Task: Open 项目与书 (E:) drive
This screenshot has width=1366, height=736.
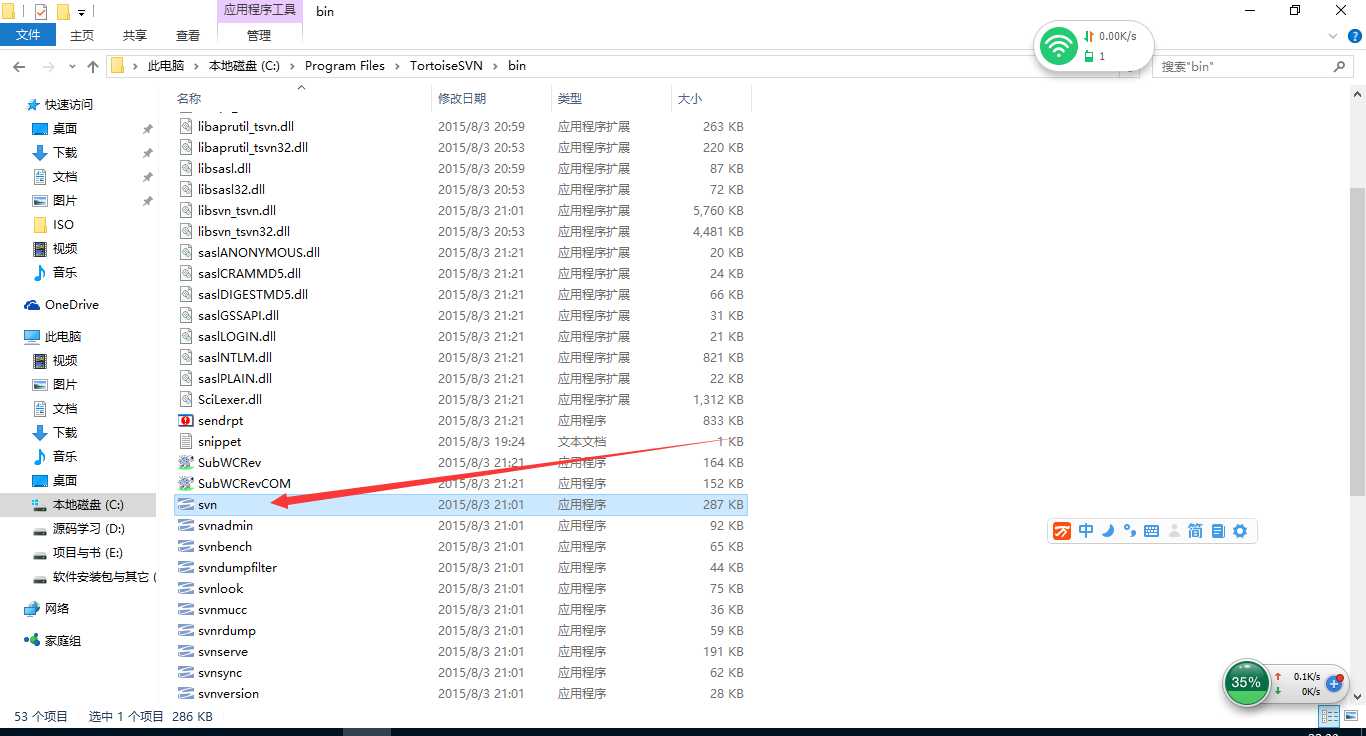Action: [87, 552]
